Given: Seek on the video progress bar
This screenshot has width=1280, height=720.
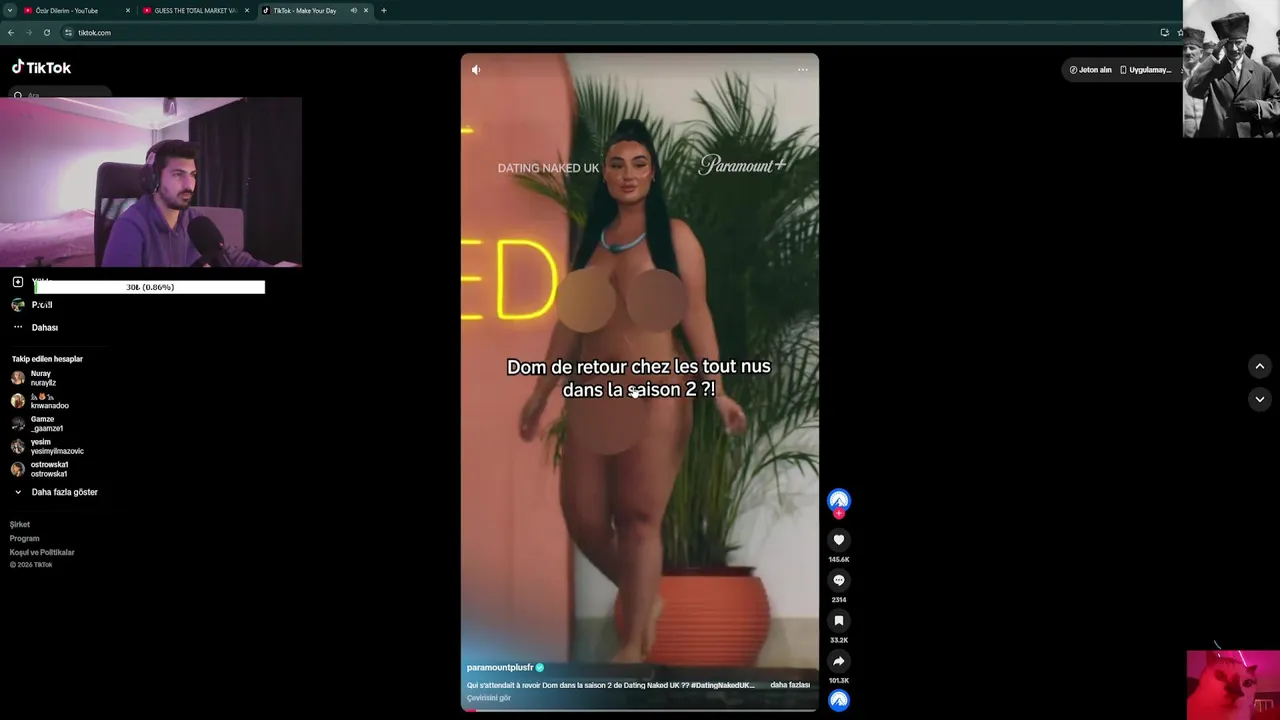Looking at the screenshot, I should 640,710.
